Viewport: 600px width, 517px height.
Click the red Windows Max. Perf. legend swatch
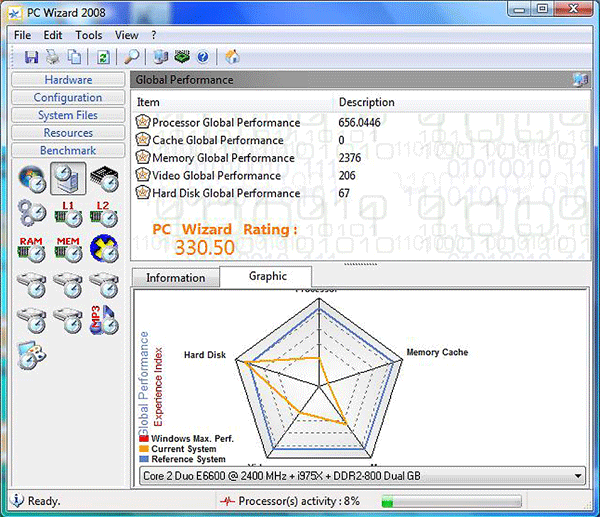point(144,439)
